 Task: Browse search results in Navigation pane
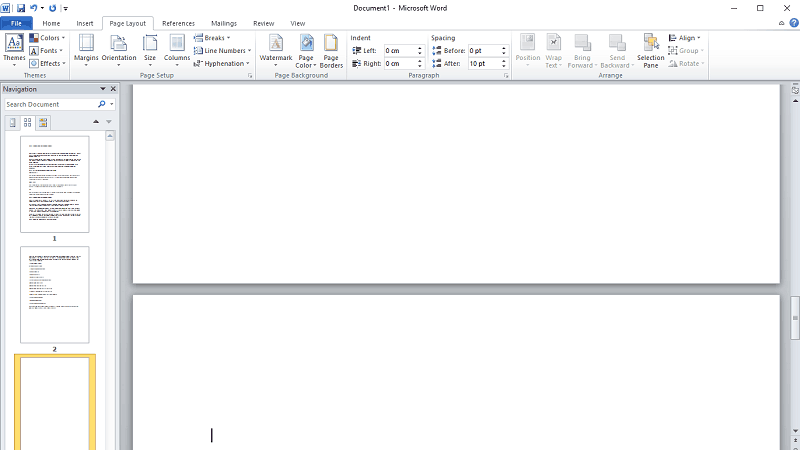[x=43, y=122]
